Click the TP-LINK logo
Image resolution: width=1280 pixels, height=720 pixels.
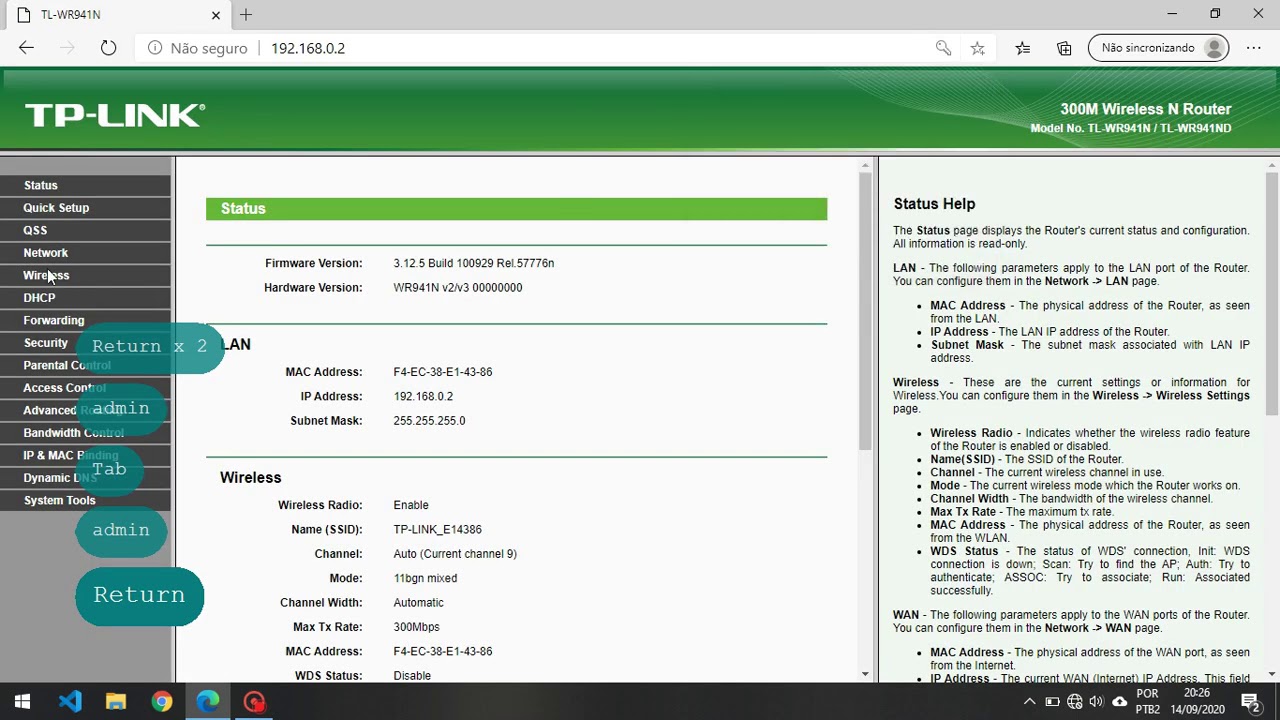tap(115, 115)
